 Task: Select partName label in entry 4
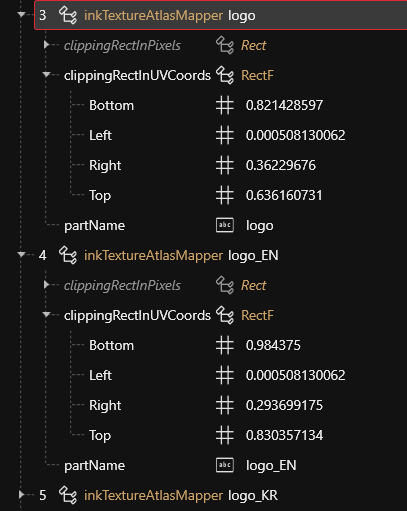[95, 466]
